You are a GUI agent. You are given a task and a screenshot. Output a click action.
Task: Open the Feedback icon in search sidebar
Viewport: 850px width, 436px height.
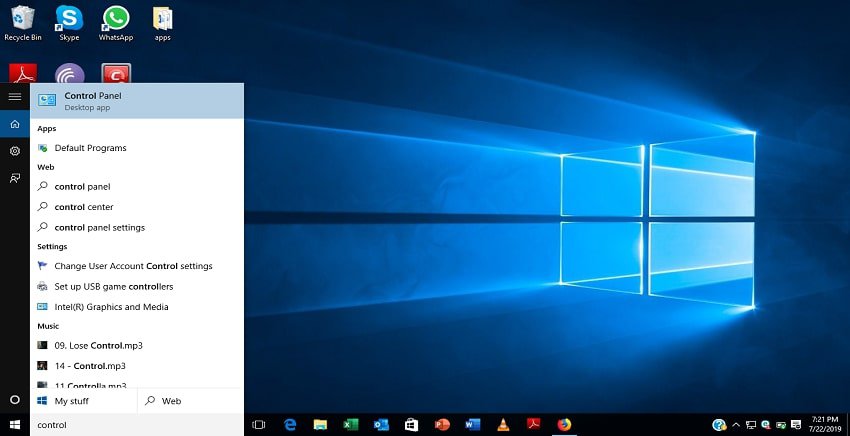pyautogui.click(x=15, y=178)
